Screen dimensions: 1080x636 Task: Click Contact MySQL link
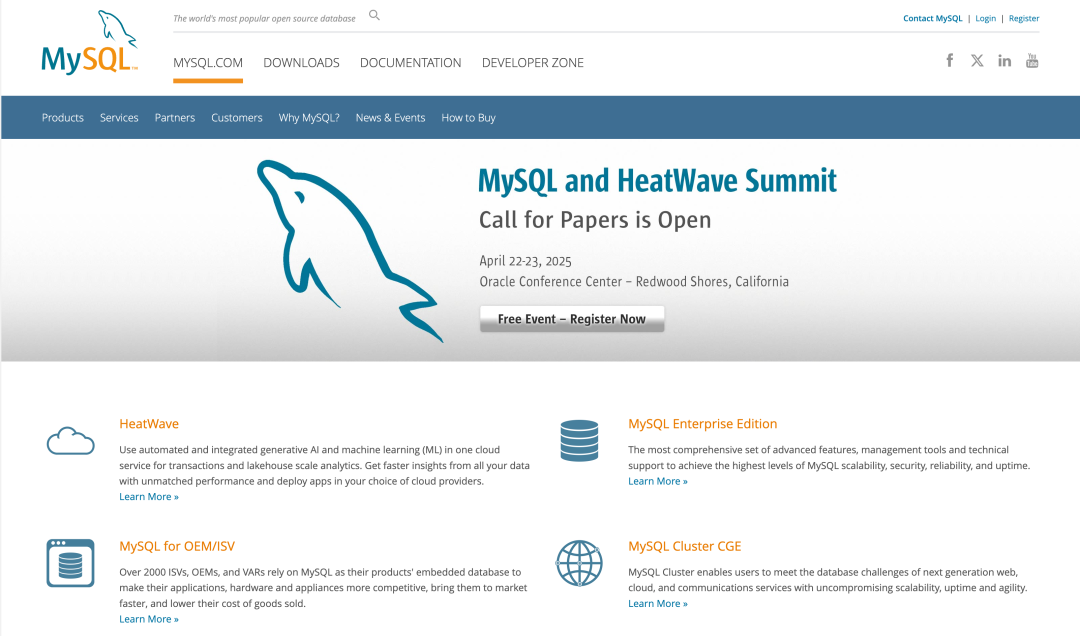click(933, 19)
